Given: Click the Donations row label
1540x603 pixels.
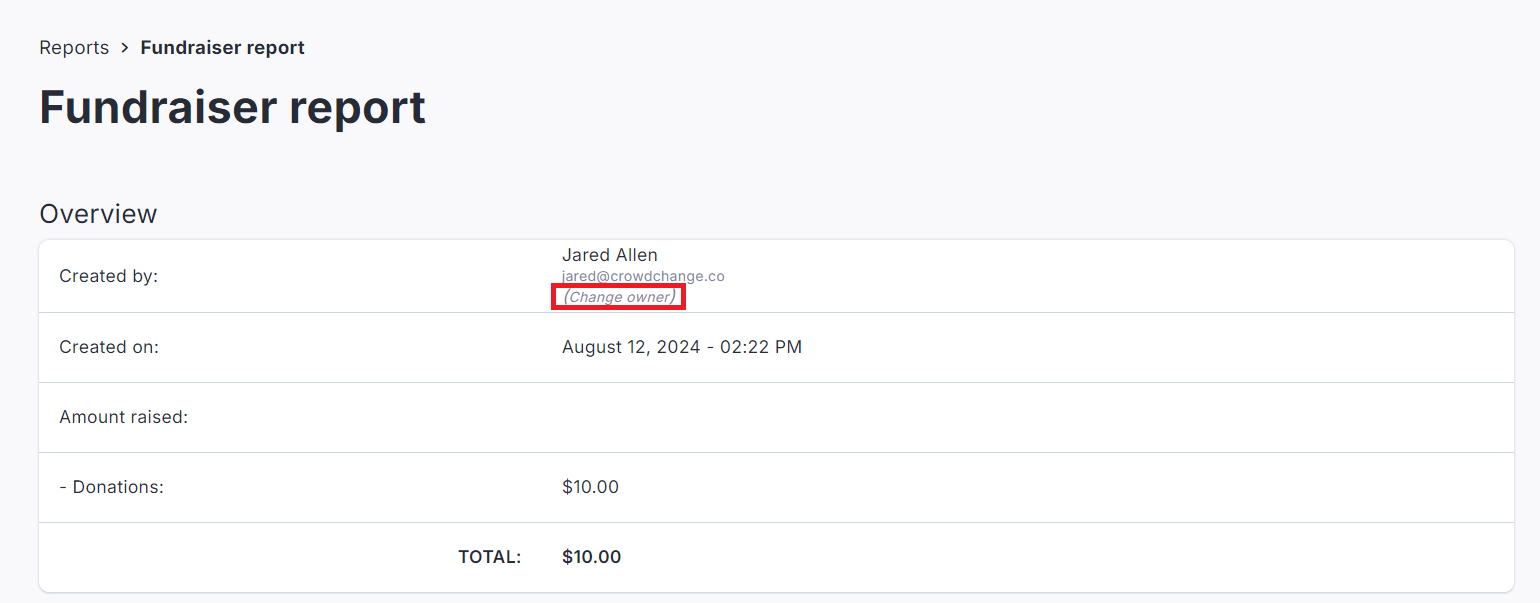Looking at the screenshot, I should coord(117,487).
